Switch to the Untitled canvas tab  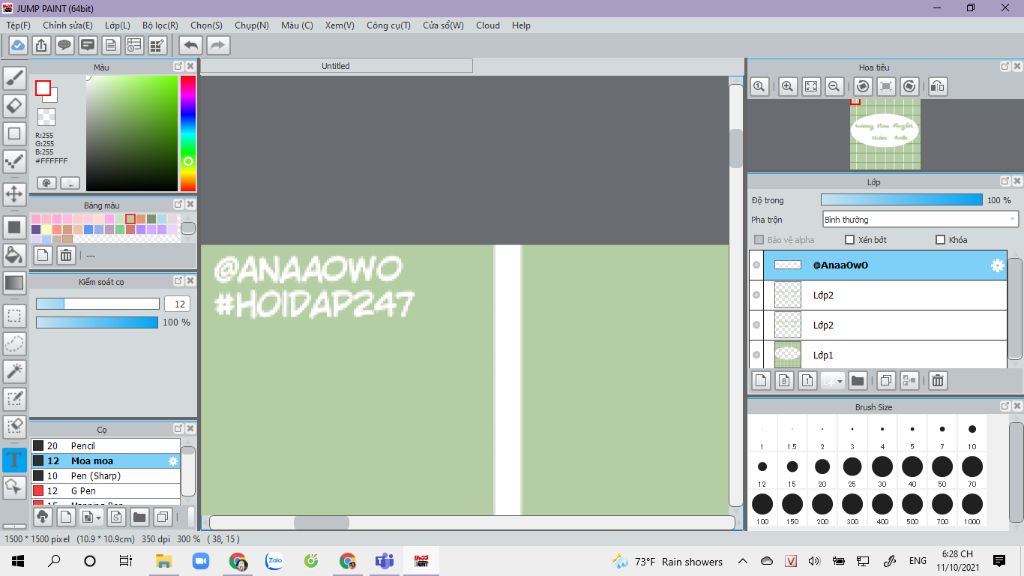(x=336, y=66)
